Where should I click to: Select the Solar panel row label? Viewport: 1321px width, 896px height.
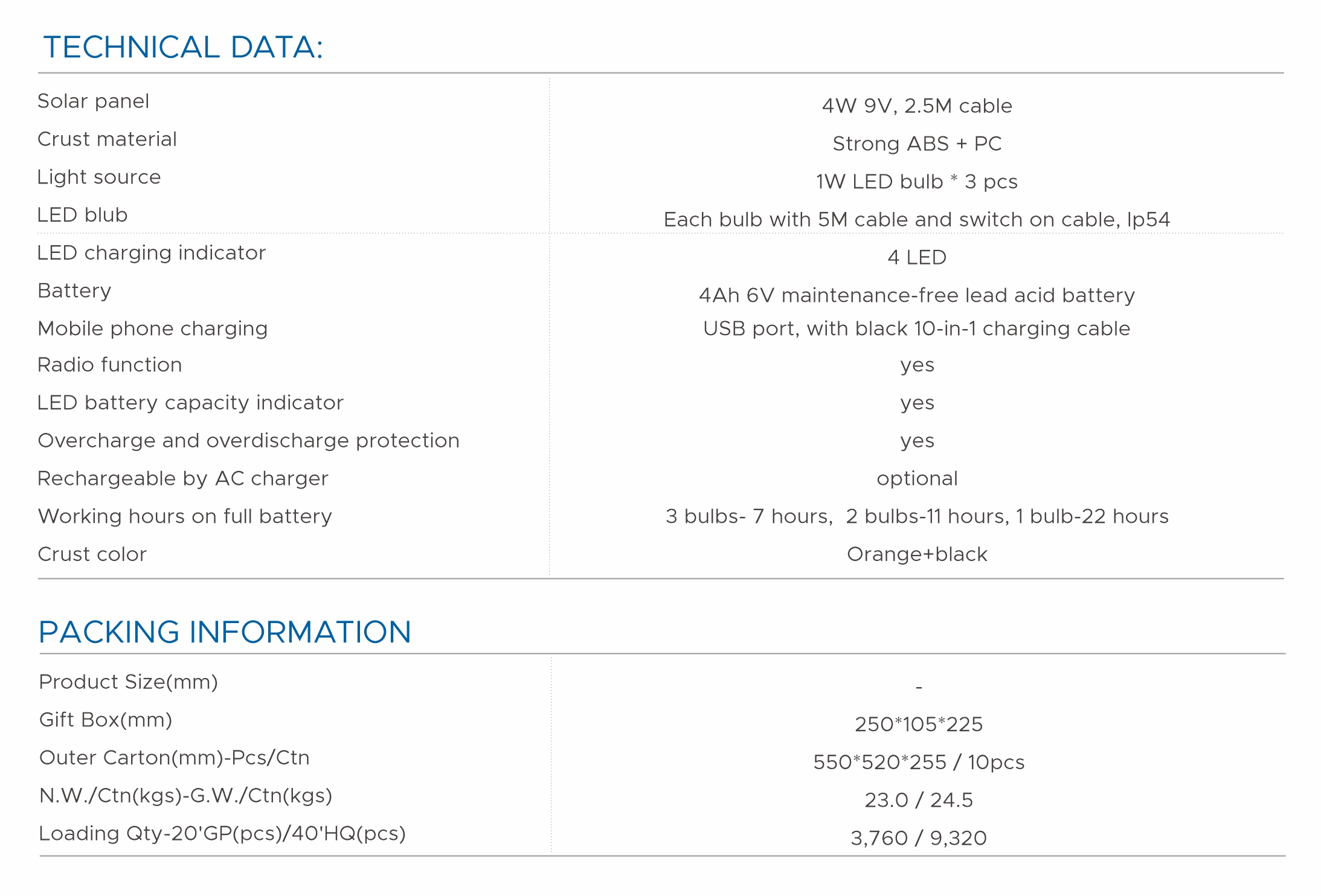pyautogui.click(x=94, y=101)
